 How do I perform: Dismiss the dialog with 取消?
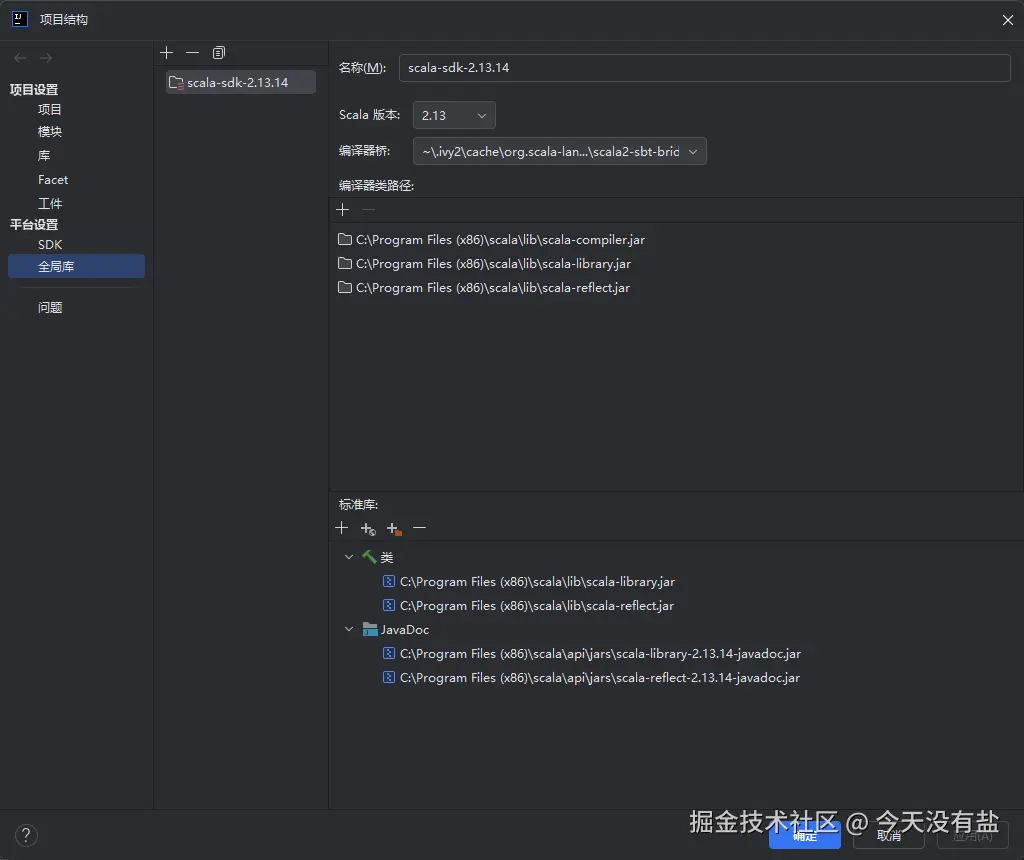click(887, 837)
